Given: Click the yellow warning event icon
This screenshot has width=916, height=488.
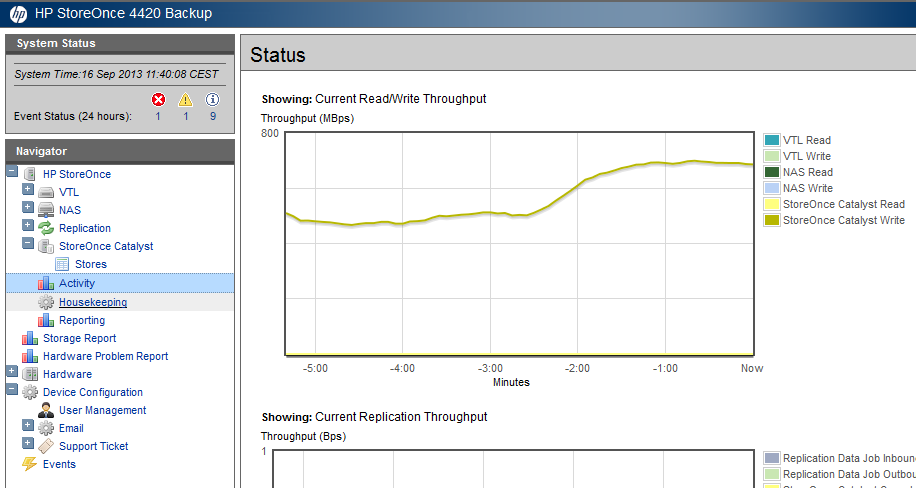Looking at the screenshot, I should click(185, 99).
